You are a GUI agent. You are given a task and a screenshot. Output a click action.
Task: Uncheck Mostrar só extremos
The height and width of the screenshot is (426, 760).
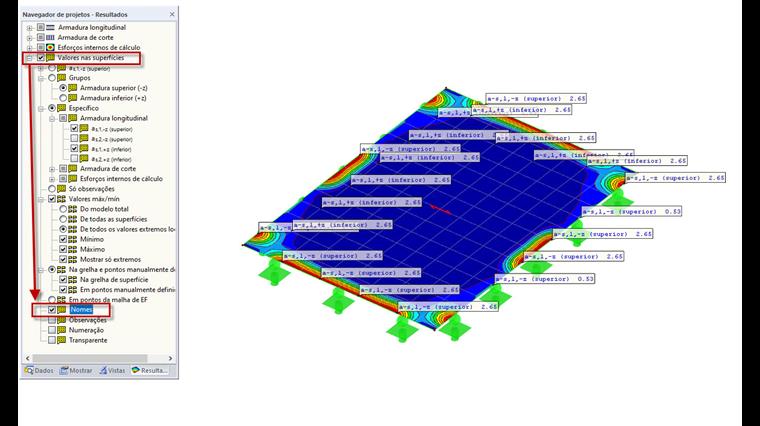63,259
